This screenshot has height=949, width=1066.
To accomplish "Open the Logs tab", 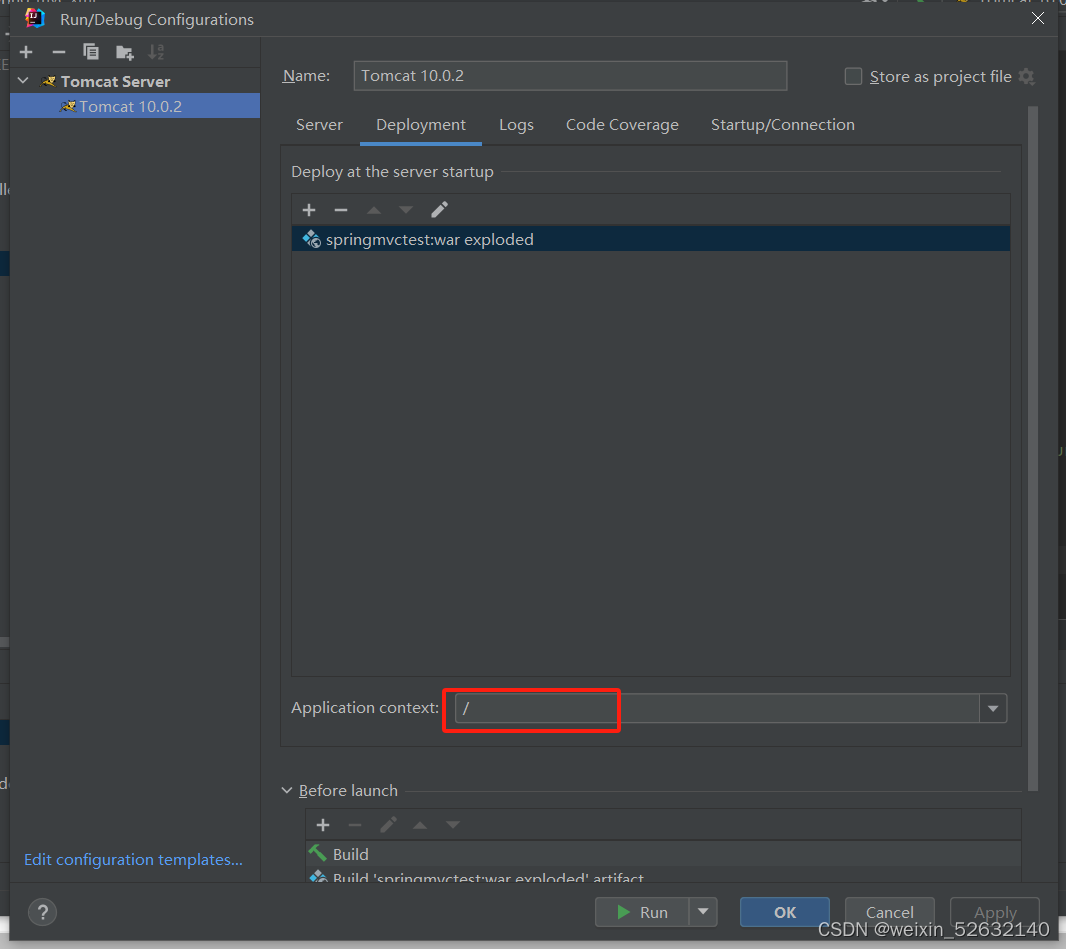I will point(516,125).
